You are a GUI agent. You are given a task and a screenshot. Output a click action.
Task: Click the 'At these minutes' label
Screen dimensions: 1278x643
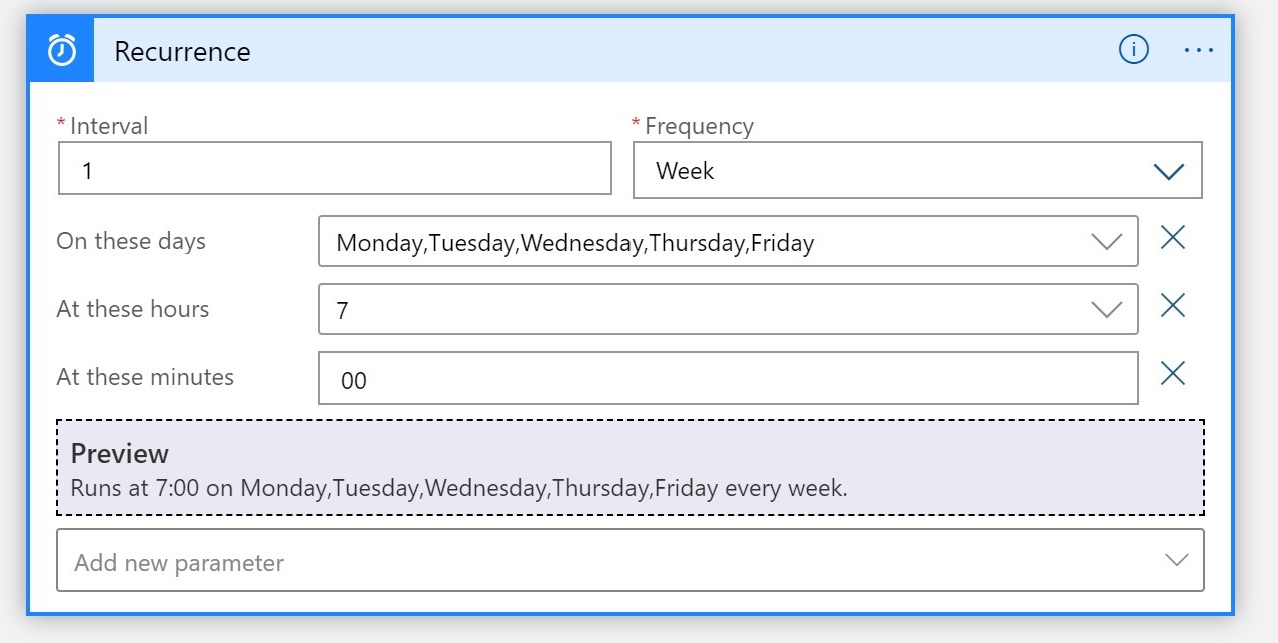point(145,377)
